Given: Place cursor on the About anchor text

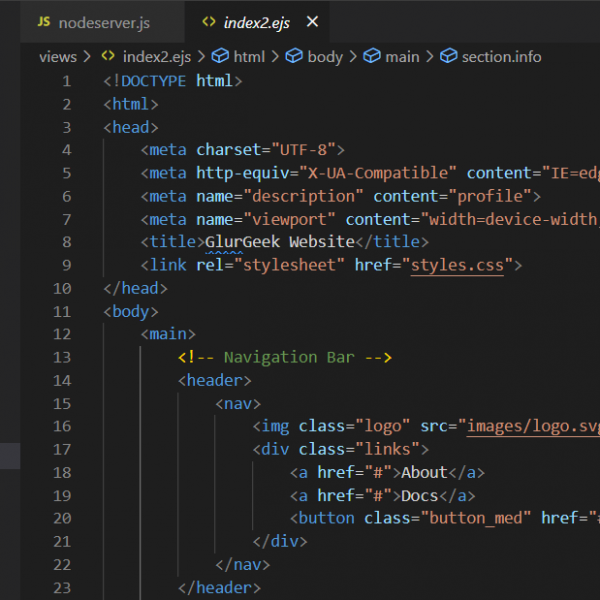Looking at the screenshot, I should coord(424,472).
